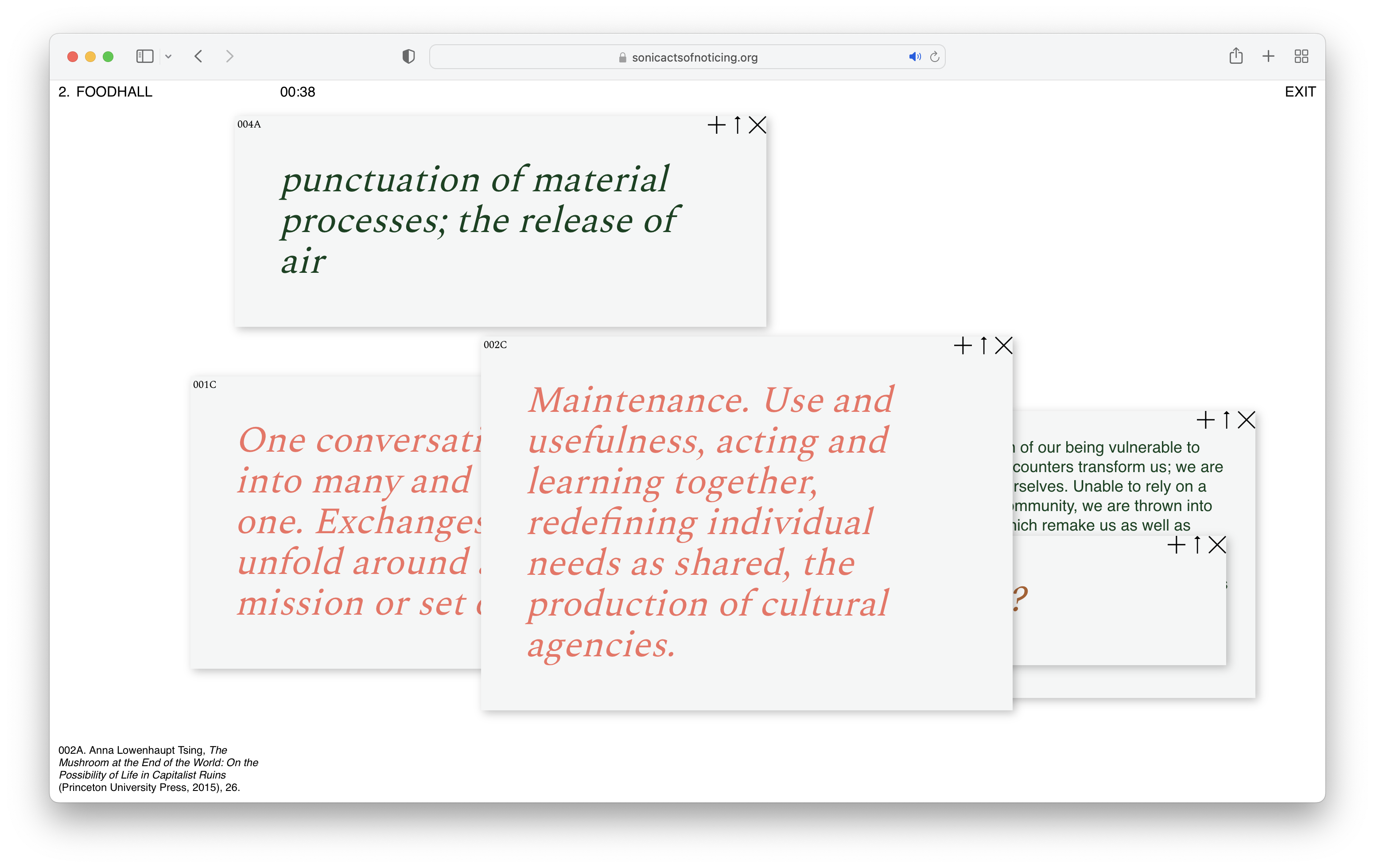Toggle the Safari sidebar
1375x868 pixels.
tap(144, 56)
